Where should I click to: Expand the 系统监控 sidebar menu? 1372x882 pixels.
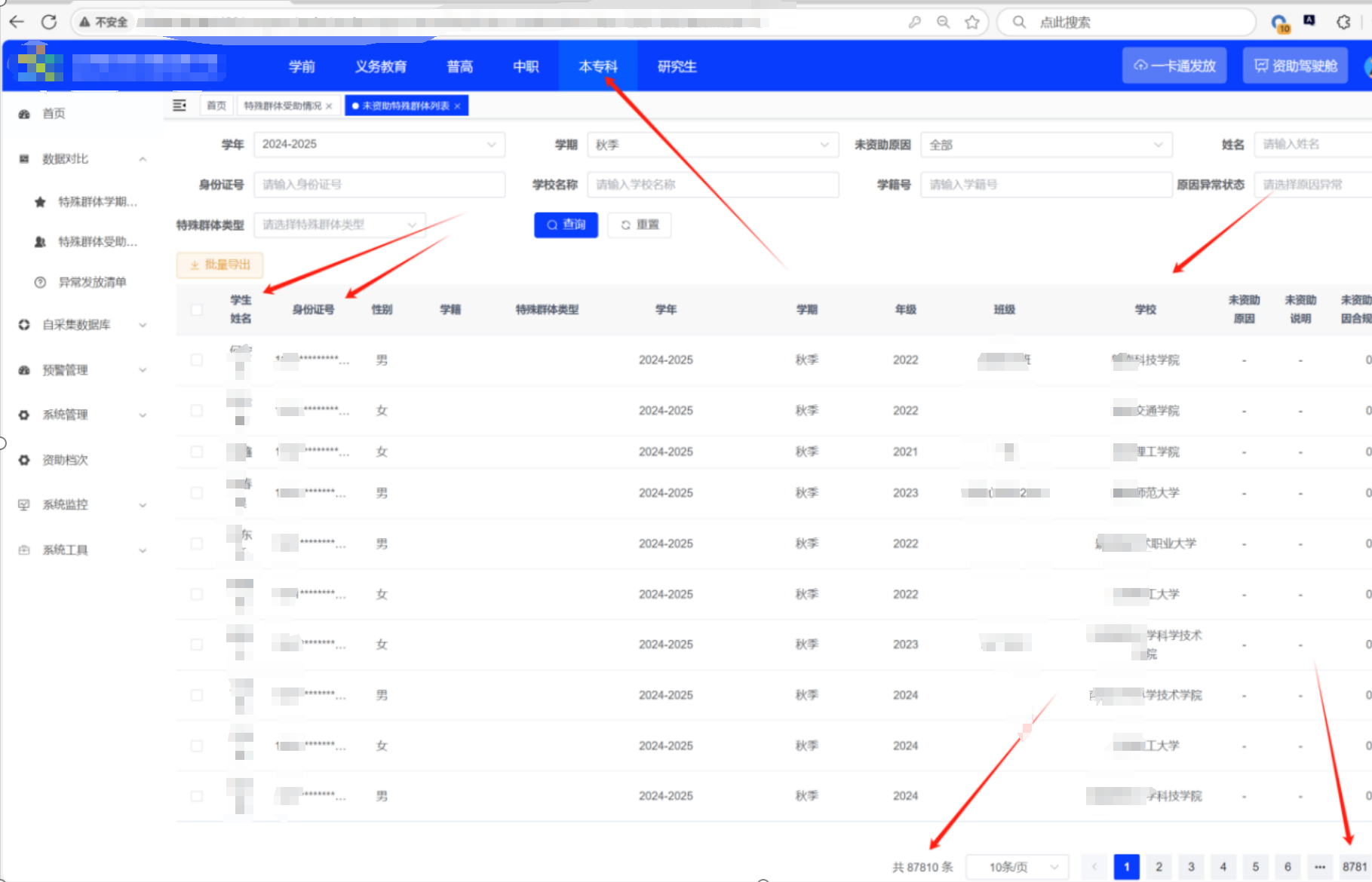143,504
